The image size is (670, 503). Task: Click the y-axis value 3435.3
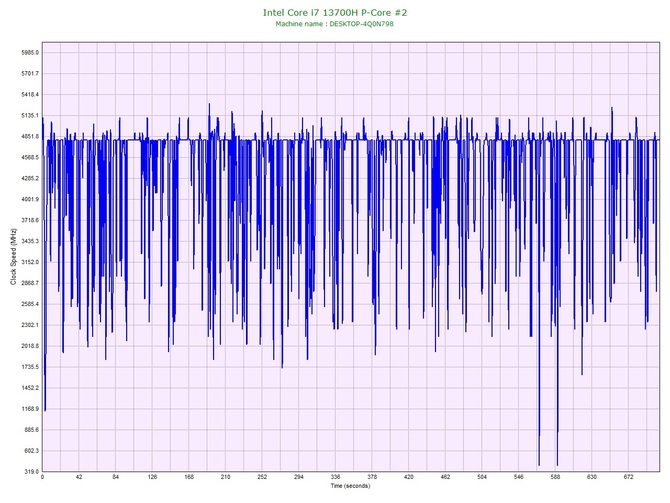[x=30, y=241]
